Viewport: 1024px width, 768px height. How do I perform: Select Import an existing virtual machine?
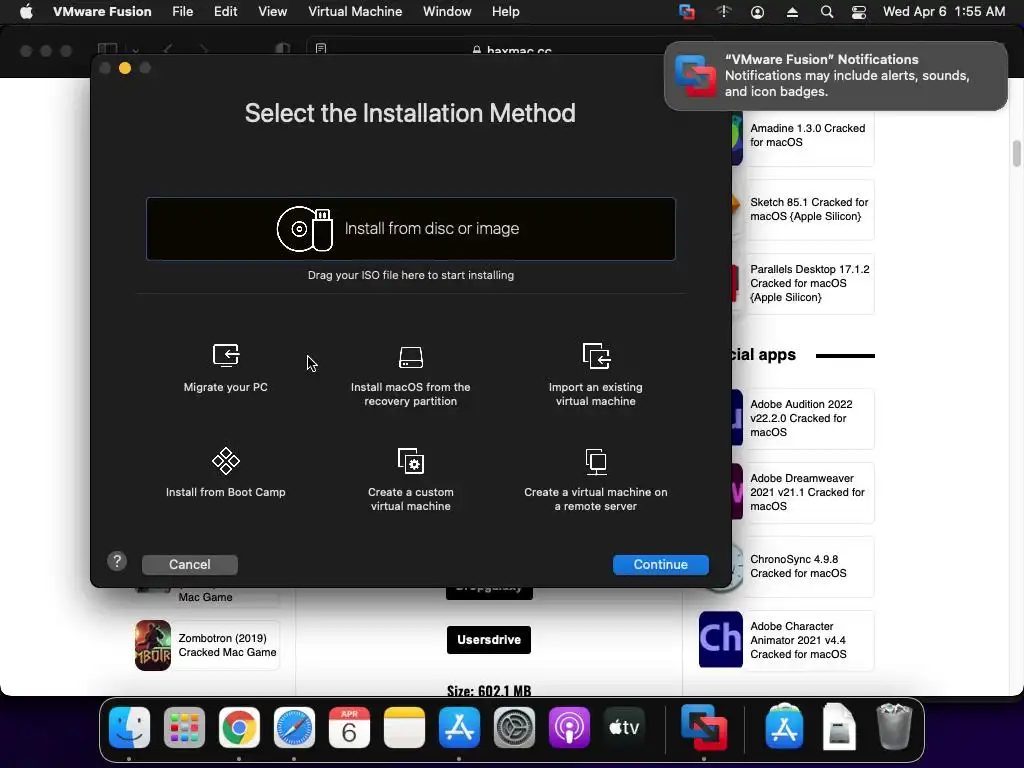pos(596,374)
